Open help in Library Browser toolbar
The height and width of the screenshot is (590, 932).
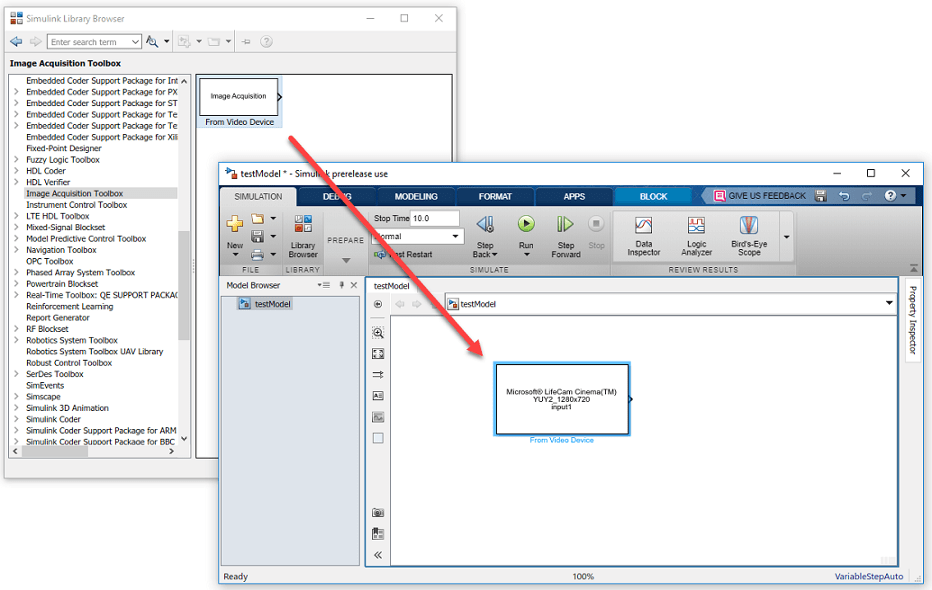point(266,42)
